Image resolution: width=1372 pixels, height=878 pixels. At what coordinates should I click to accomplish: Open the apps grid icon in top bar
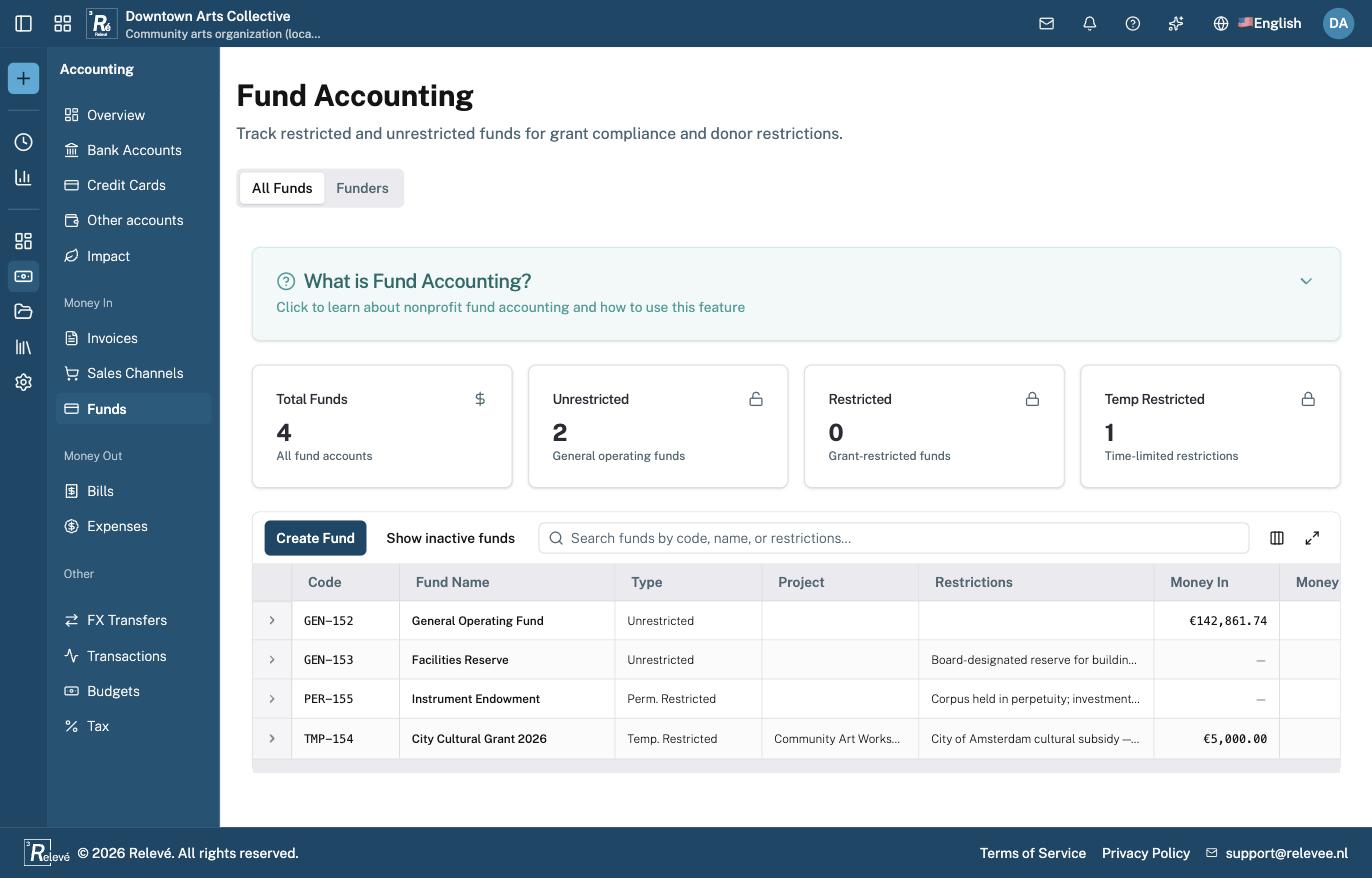[62, 23]
